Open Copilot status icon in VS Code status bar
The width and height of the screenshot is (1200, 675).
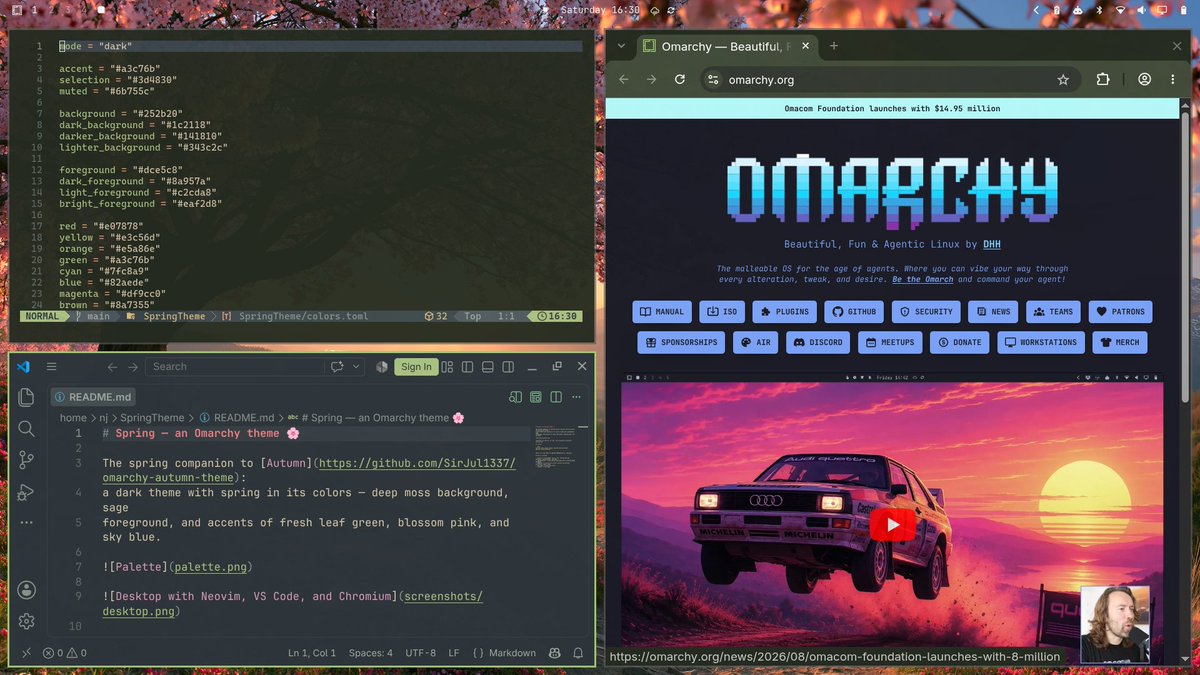555,653
